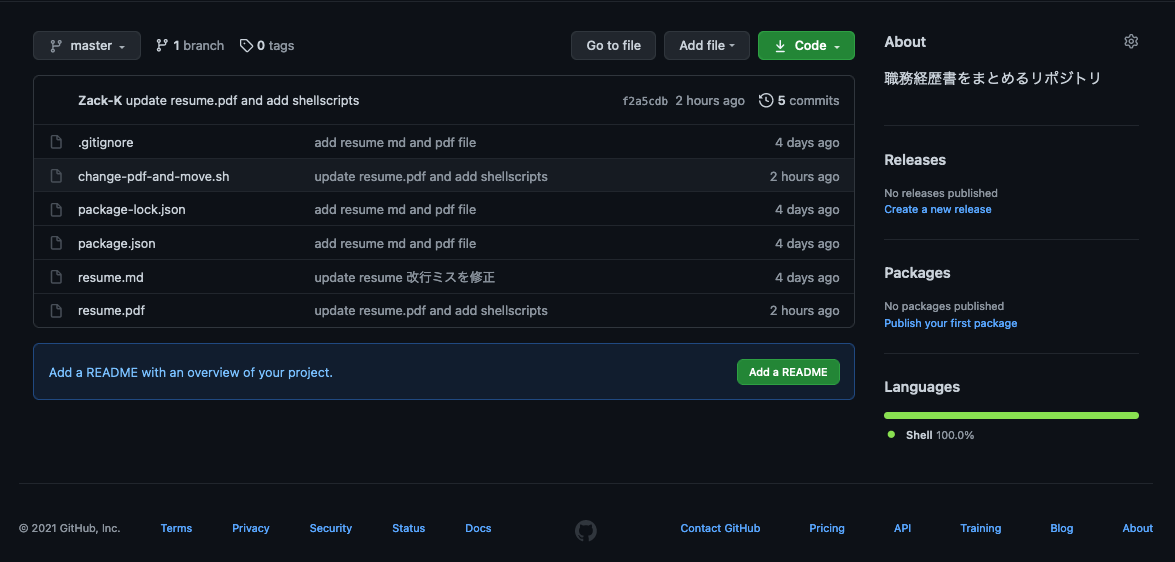Image resolution: width=1175 pixels, height=562 pixels.
Task: Open Training footer link
Action: click(980, 528)
